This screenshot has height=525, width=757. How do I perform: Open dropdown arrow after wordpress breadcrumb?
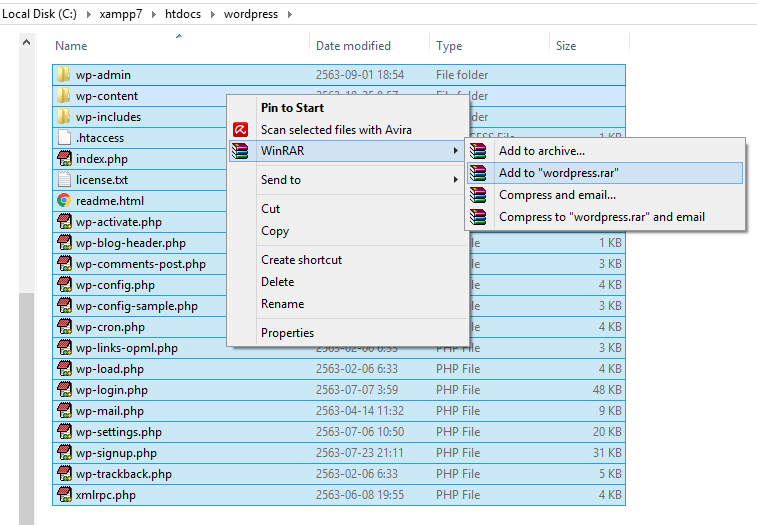(x=290, y=14)
